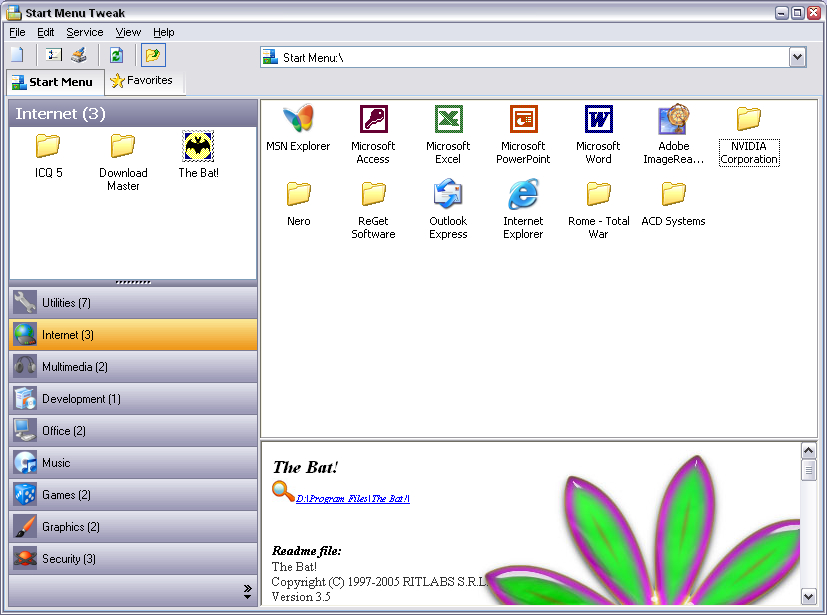Open the D:\Program Files\The Bat!\ link
827x615 pixels.
tap(353, 498)
